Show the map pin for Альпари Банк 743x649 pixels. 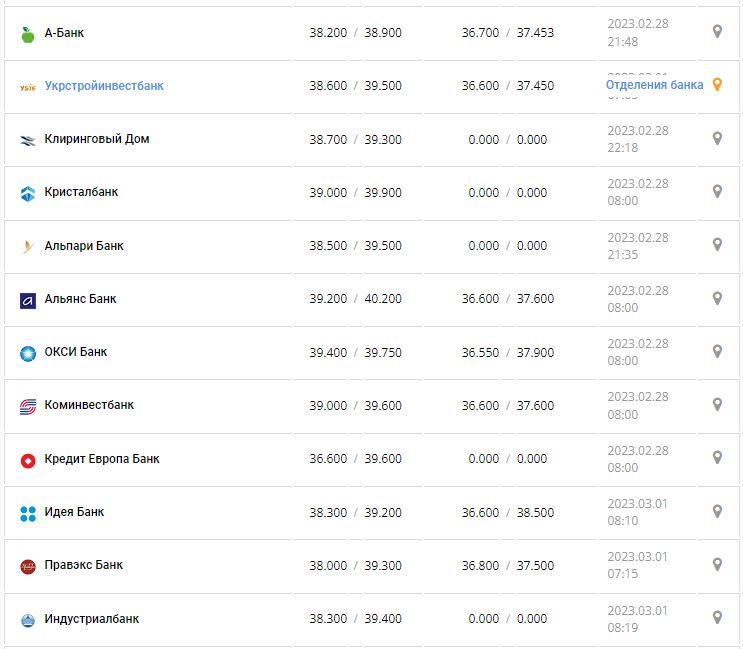(x=717, y=245)
